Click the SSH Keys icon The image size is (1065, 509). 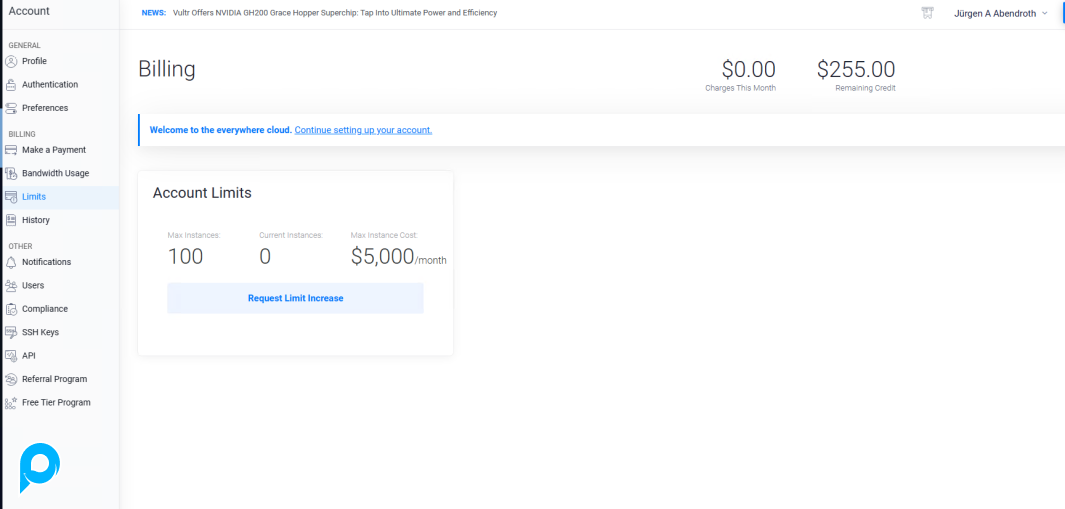[x=11, y=332]
